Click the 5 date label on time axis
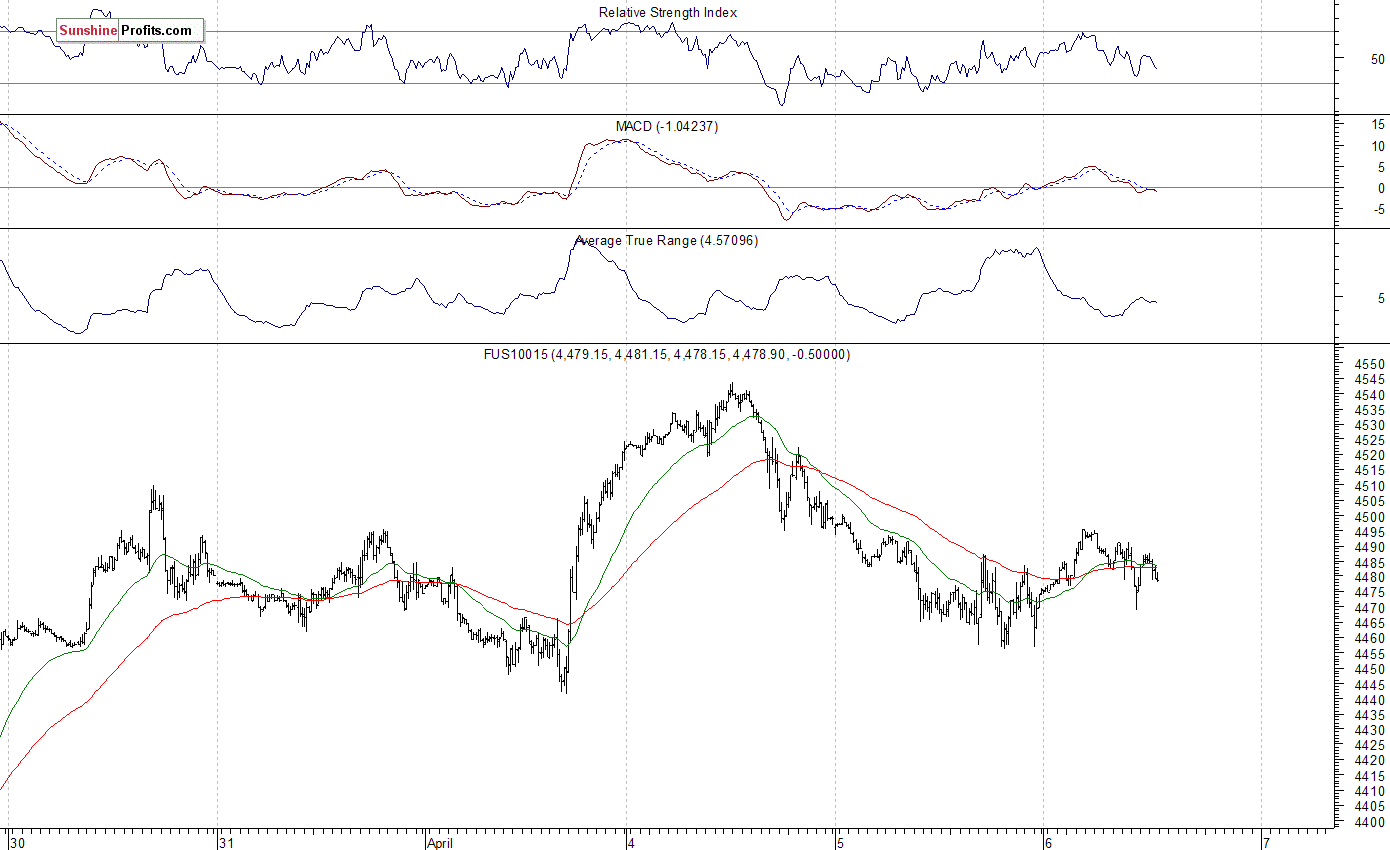1390x850 pixels. pos(841,842)
